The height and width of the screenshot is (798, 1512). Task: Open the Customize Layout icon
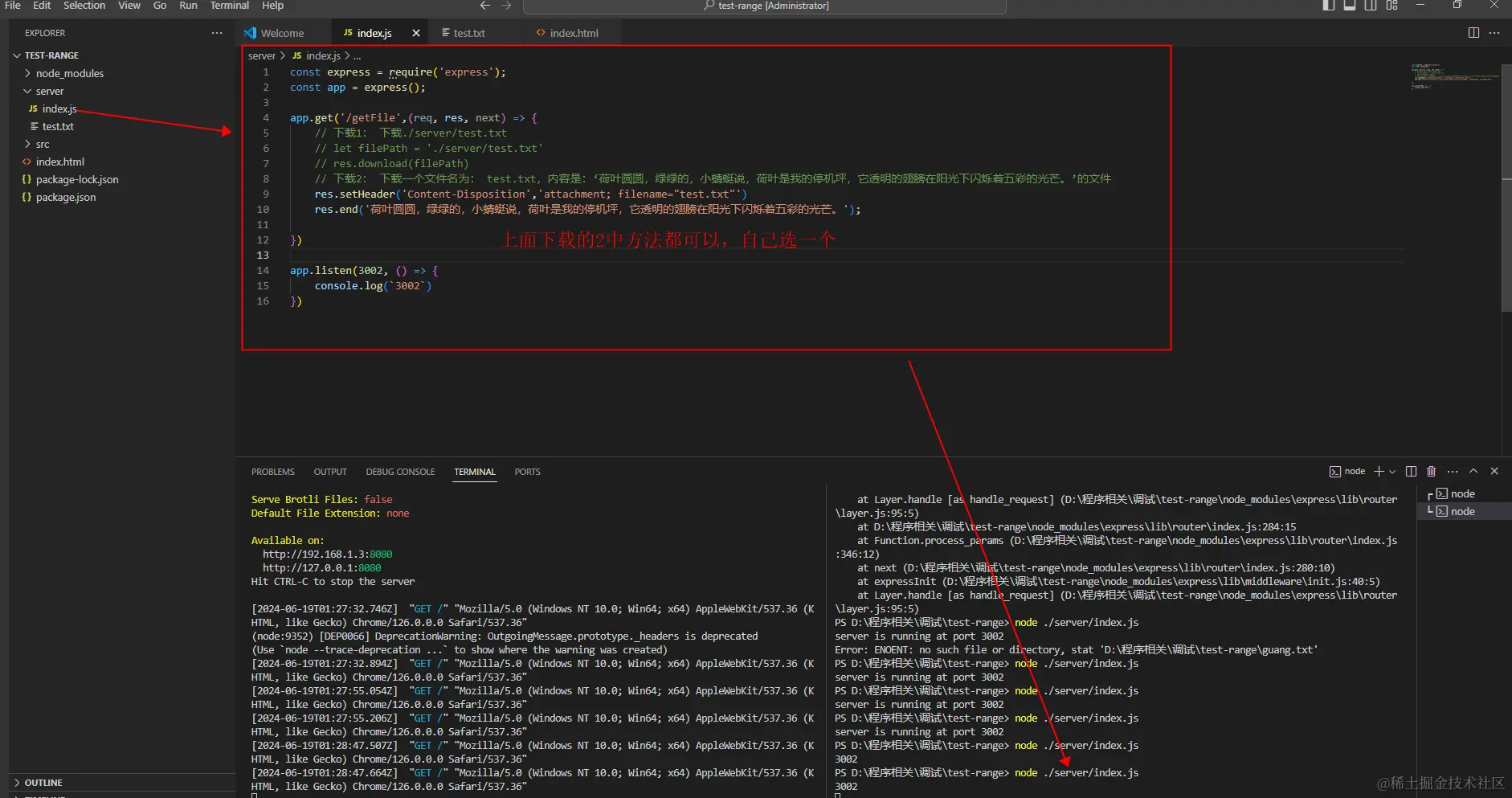coord(1391,5)
